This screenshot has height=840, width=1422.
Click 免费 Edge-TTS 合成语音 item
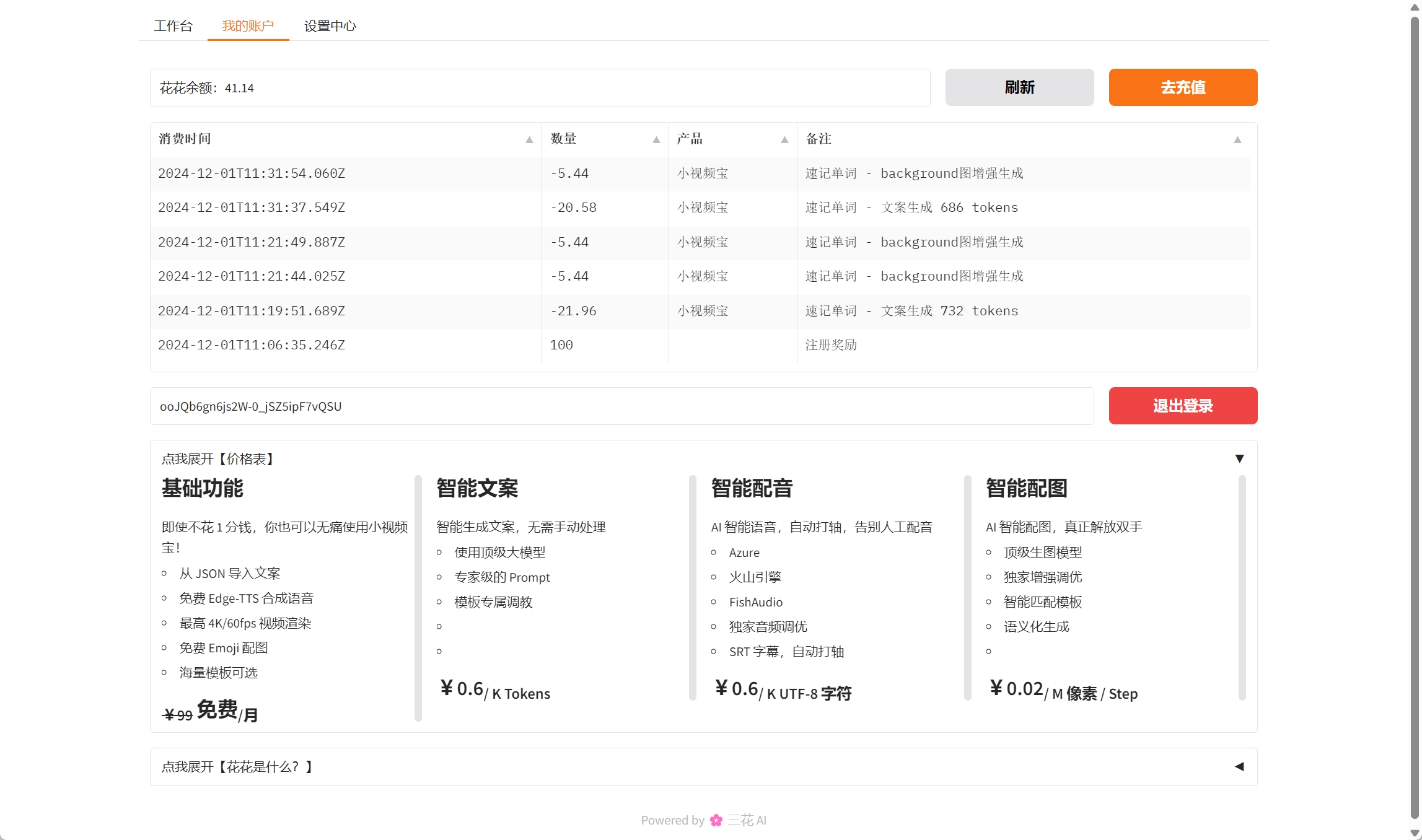(x=247, y=598)
